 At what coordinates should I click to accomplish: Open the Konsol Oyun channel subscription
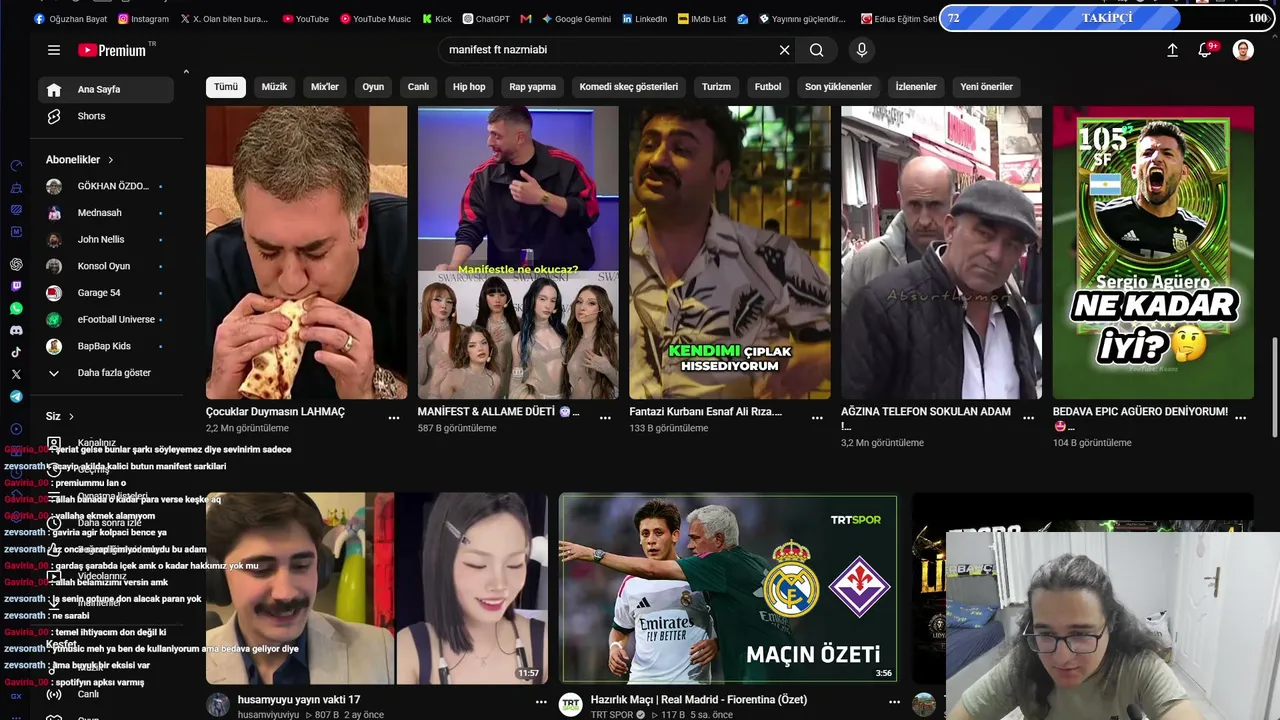coord(106,266)
